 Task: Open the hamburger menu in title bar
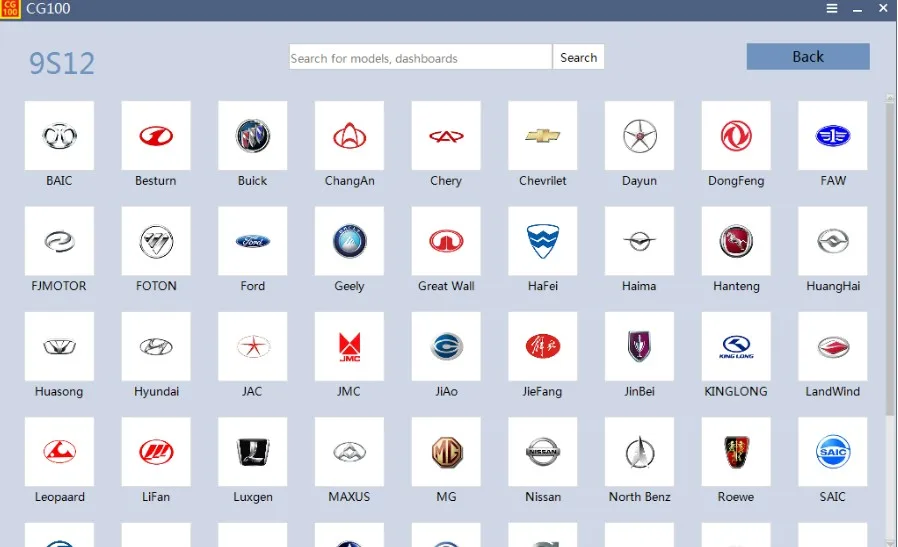click(832, 9)
